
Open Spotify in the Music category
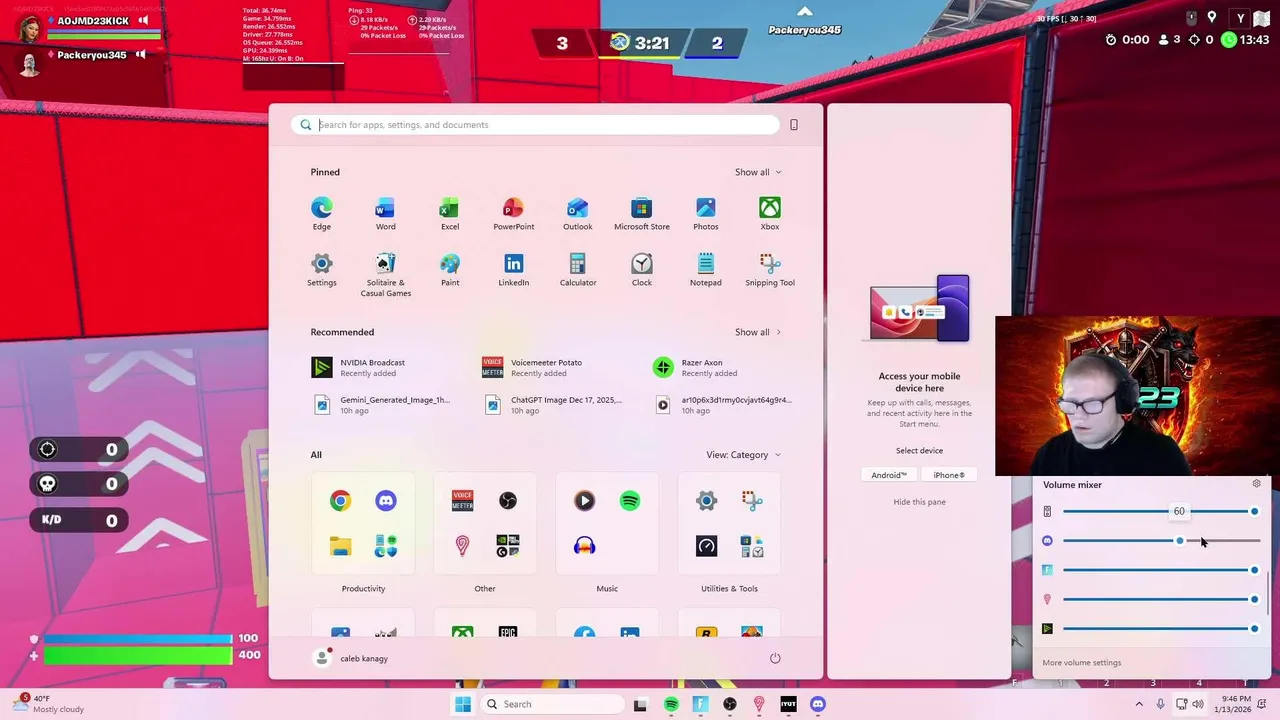pos(629,501)
